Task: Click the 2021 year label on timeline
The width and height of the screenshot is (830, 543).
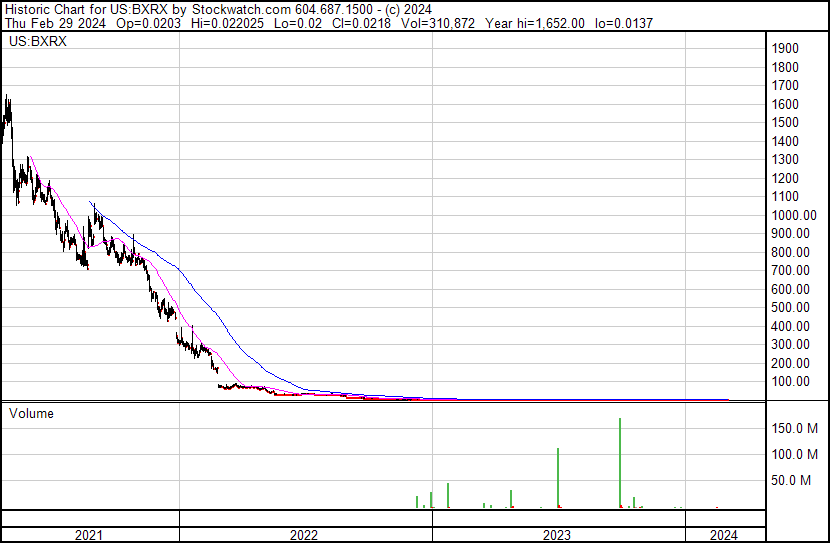Action: 89,535
